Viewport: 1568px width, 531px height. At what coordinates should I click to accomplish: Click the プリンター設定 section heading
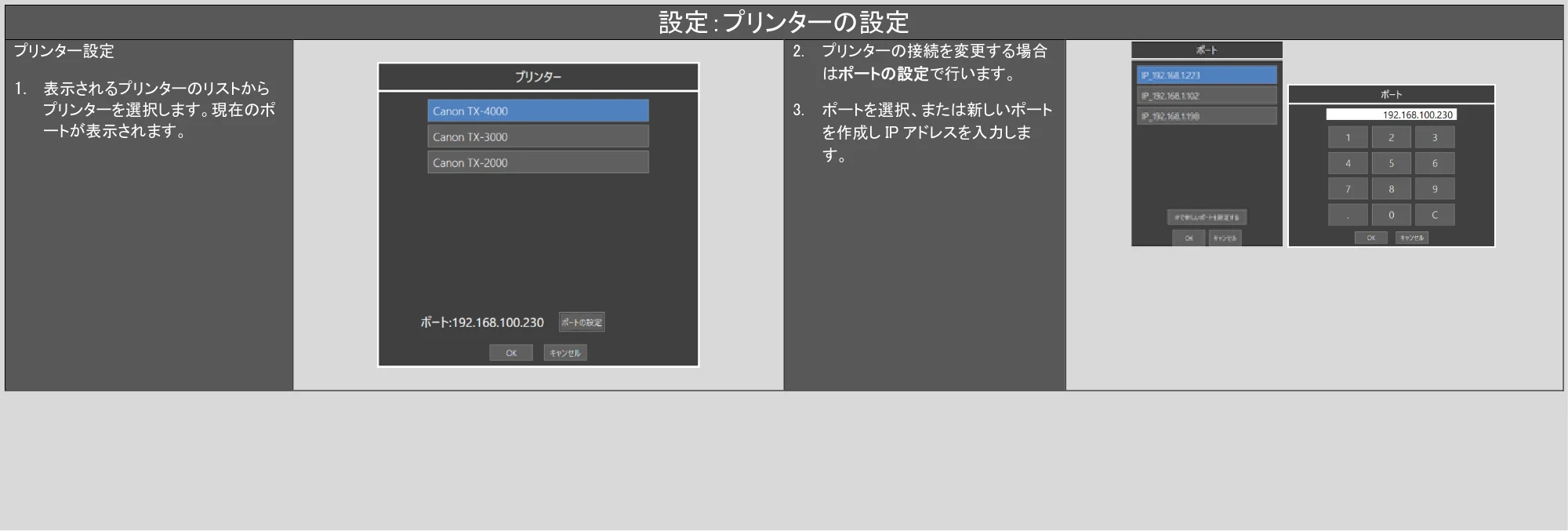click(x=64, y=51)
